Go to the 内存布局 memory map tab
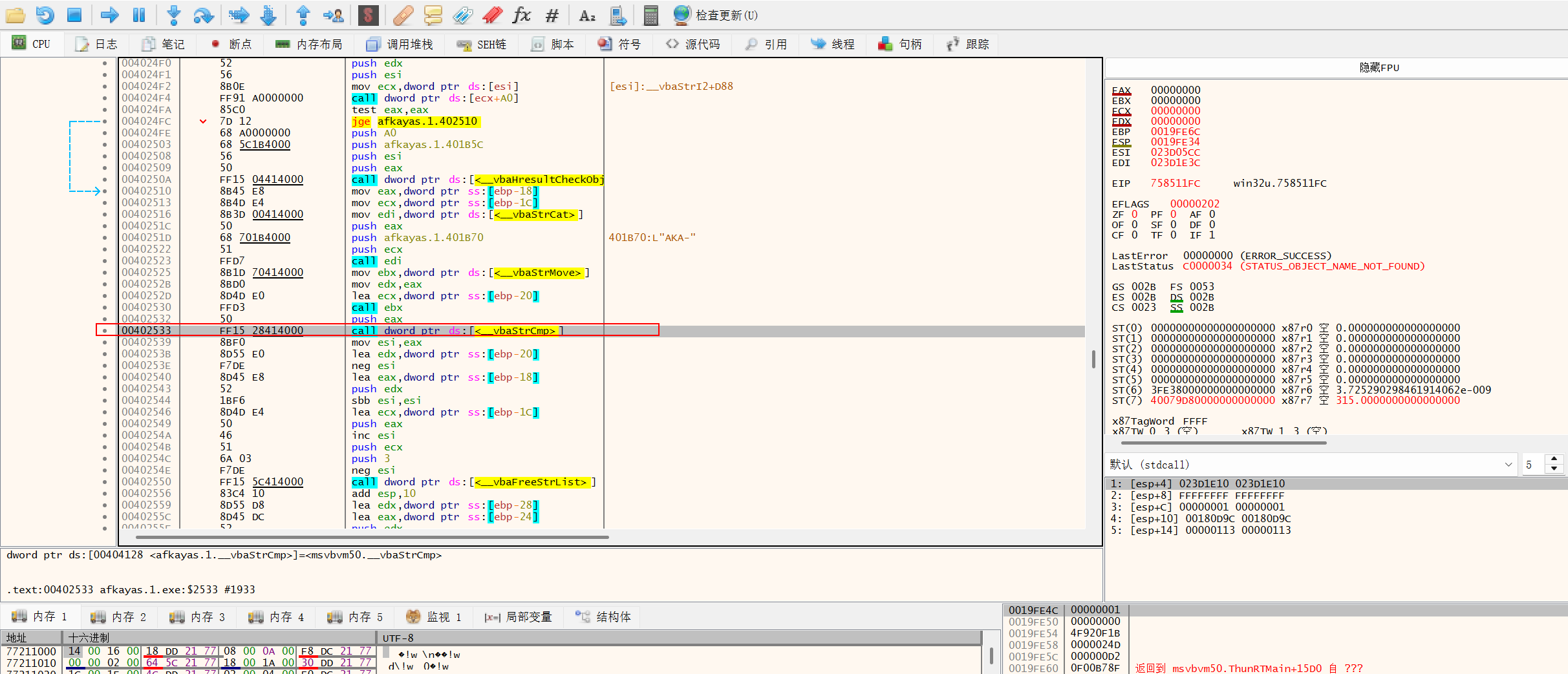 pyautogui.click(x=309, y=44)
